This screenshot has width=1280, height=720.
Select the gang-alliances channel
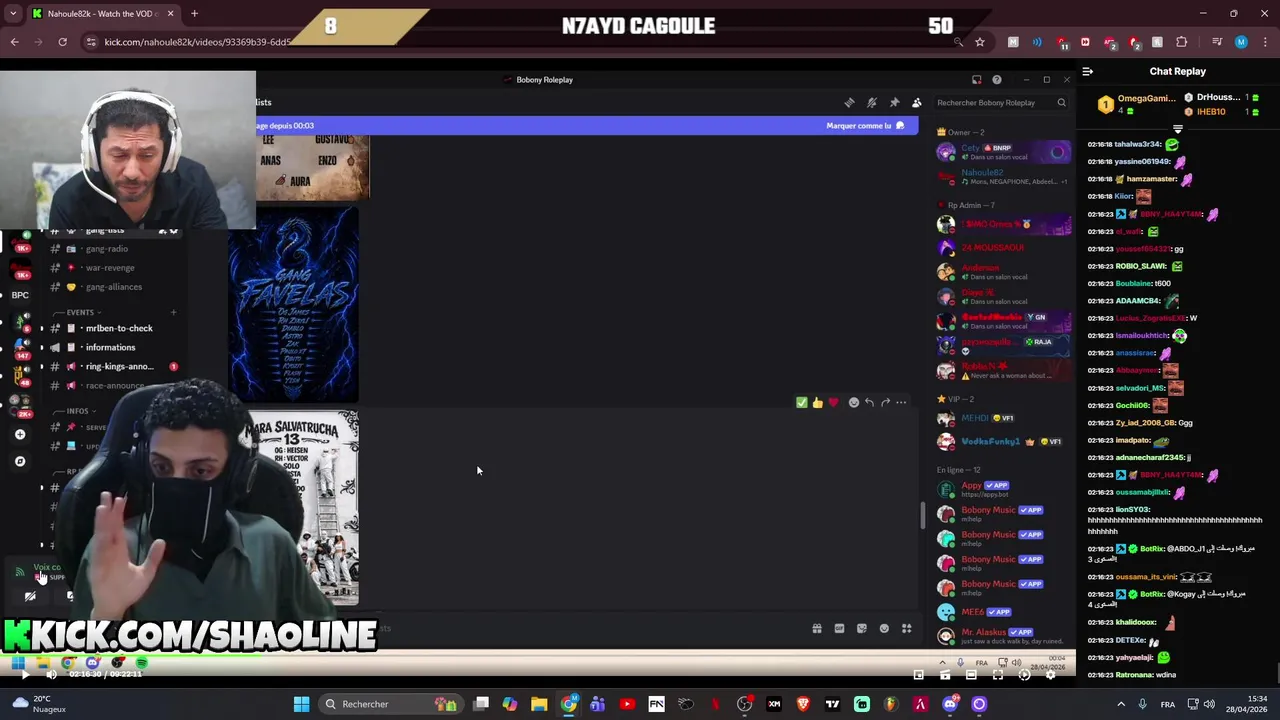[114, 287]
